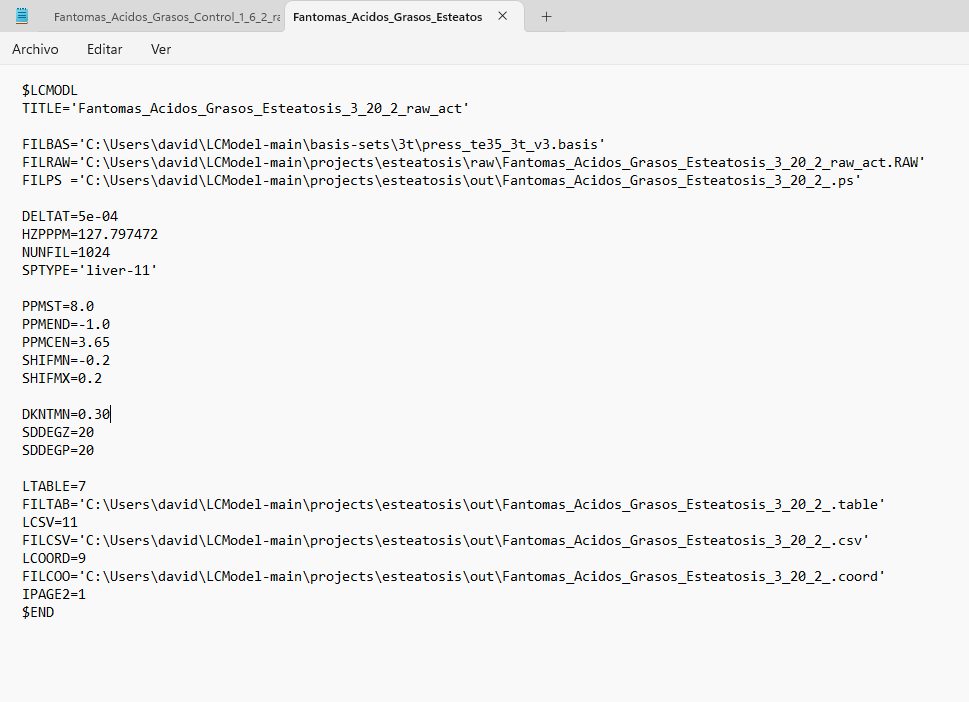Select the Fantomas_Acidos_Grasos_Esteatos tab
969x702 pixels.
coord(387,17)
